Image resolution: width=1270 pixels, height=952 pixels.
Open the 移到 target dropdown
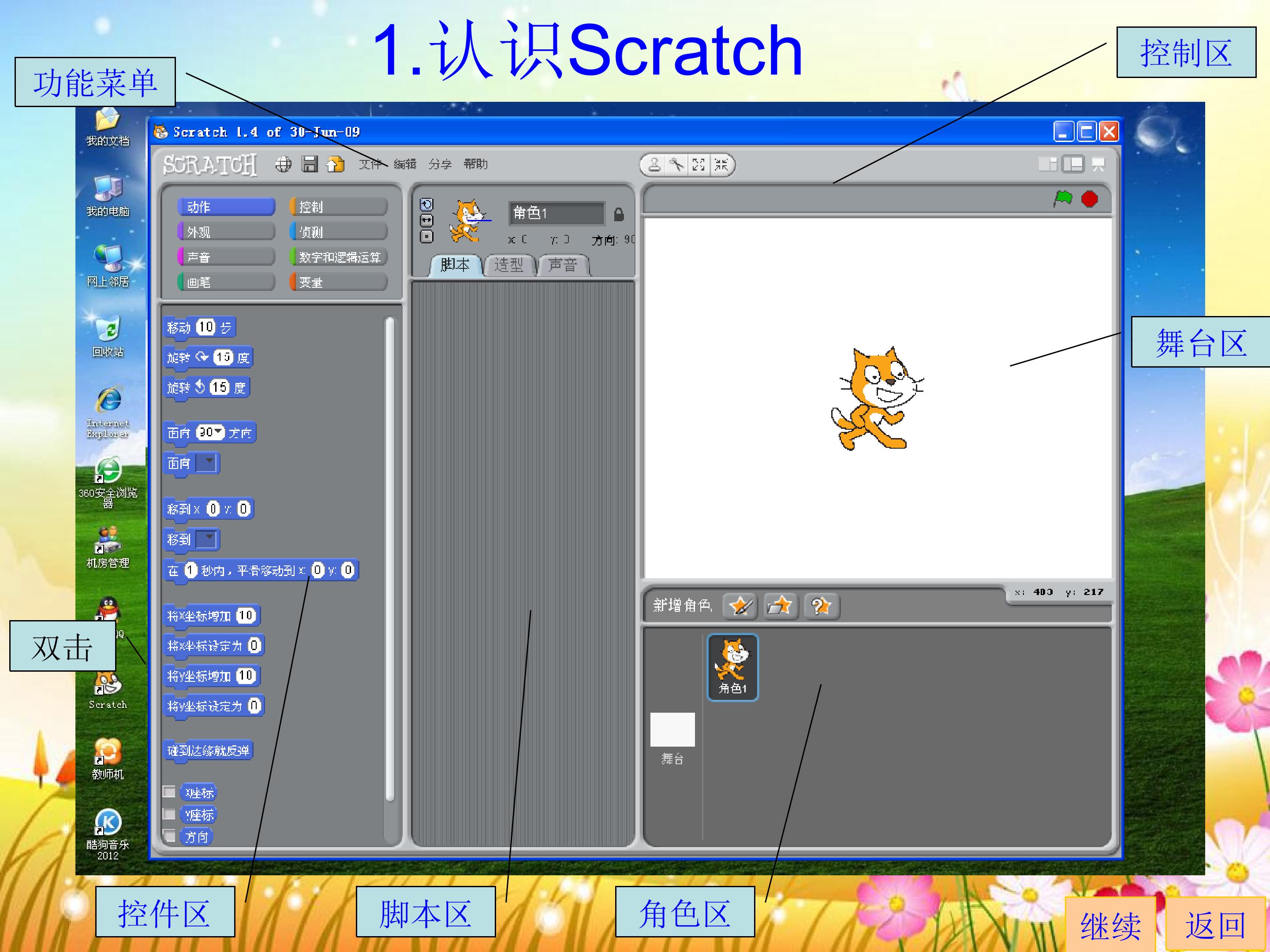point(206,539)
